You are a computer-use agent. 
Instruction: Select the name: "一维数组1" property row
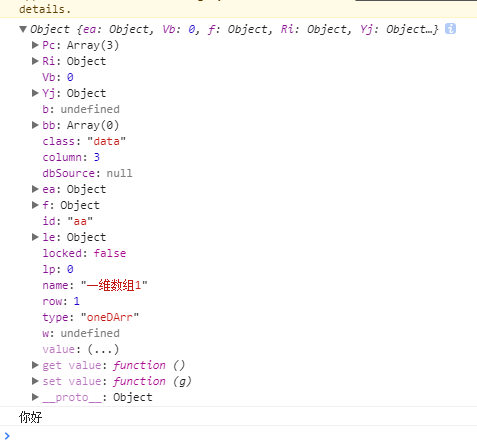(95, 285)
